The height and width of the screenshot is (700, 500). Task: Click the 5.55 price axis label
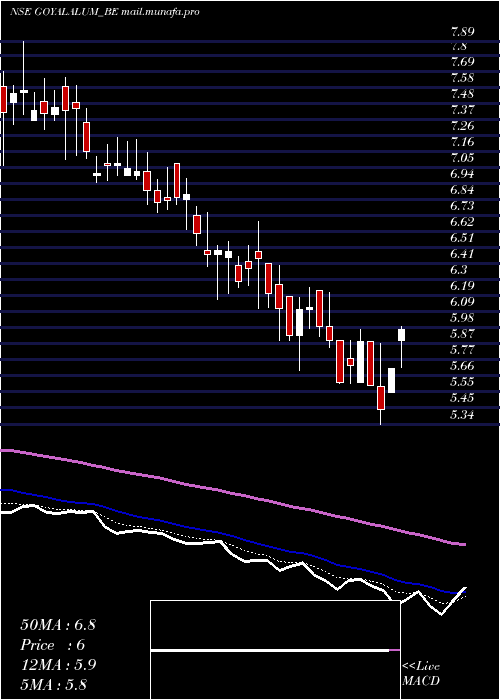pos(462,382)
